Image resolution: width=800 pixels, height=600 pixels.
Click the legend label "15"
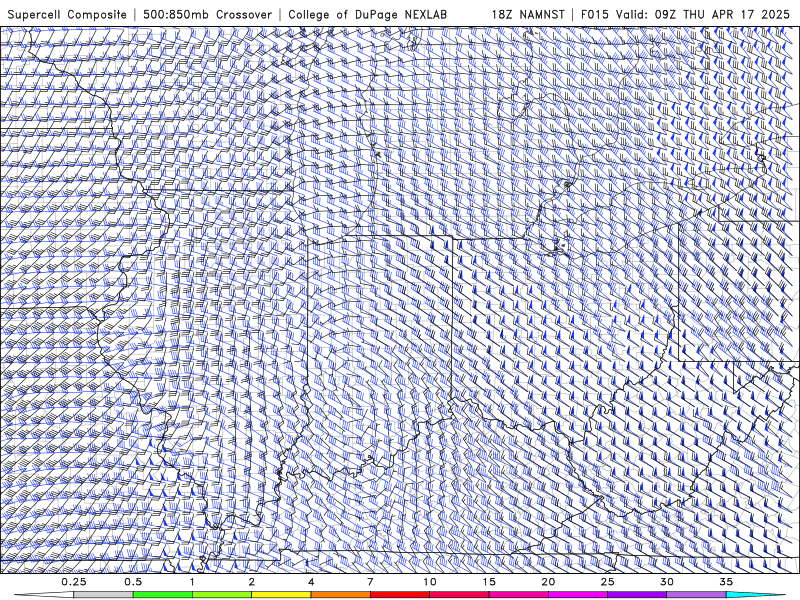[489, 582]
